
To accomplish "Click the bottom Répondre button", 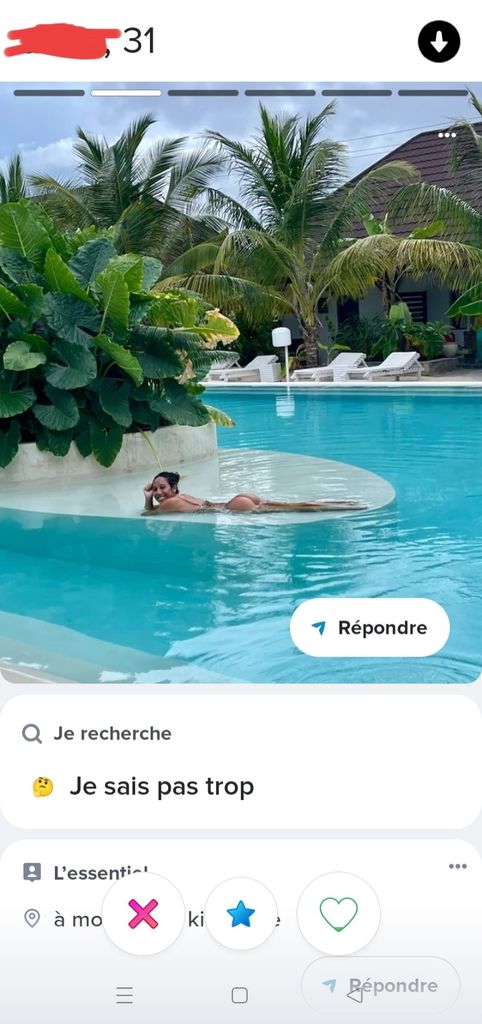I will click(381, 985).
